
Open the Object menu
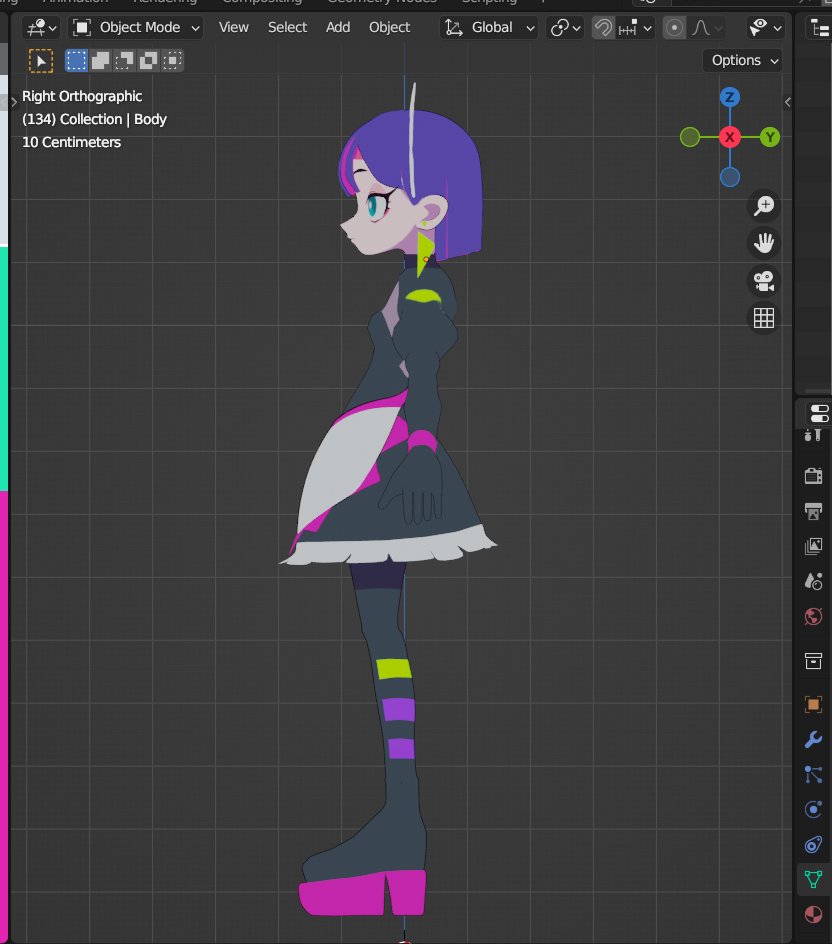pos(389,27)
